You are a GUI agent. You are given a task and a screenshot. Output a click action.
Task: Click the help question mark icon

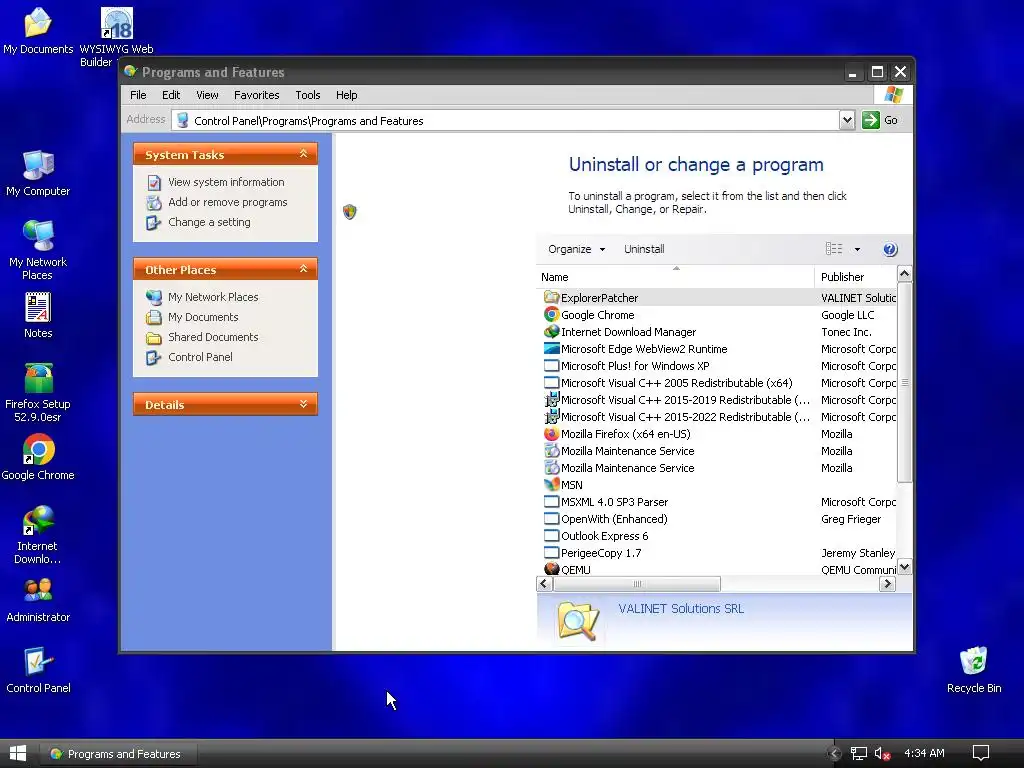click(x=890, y=249)
